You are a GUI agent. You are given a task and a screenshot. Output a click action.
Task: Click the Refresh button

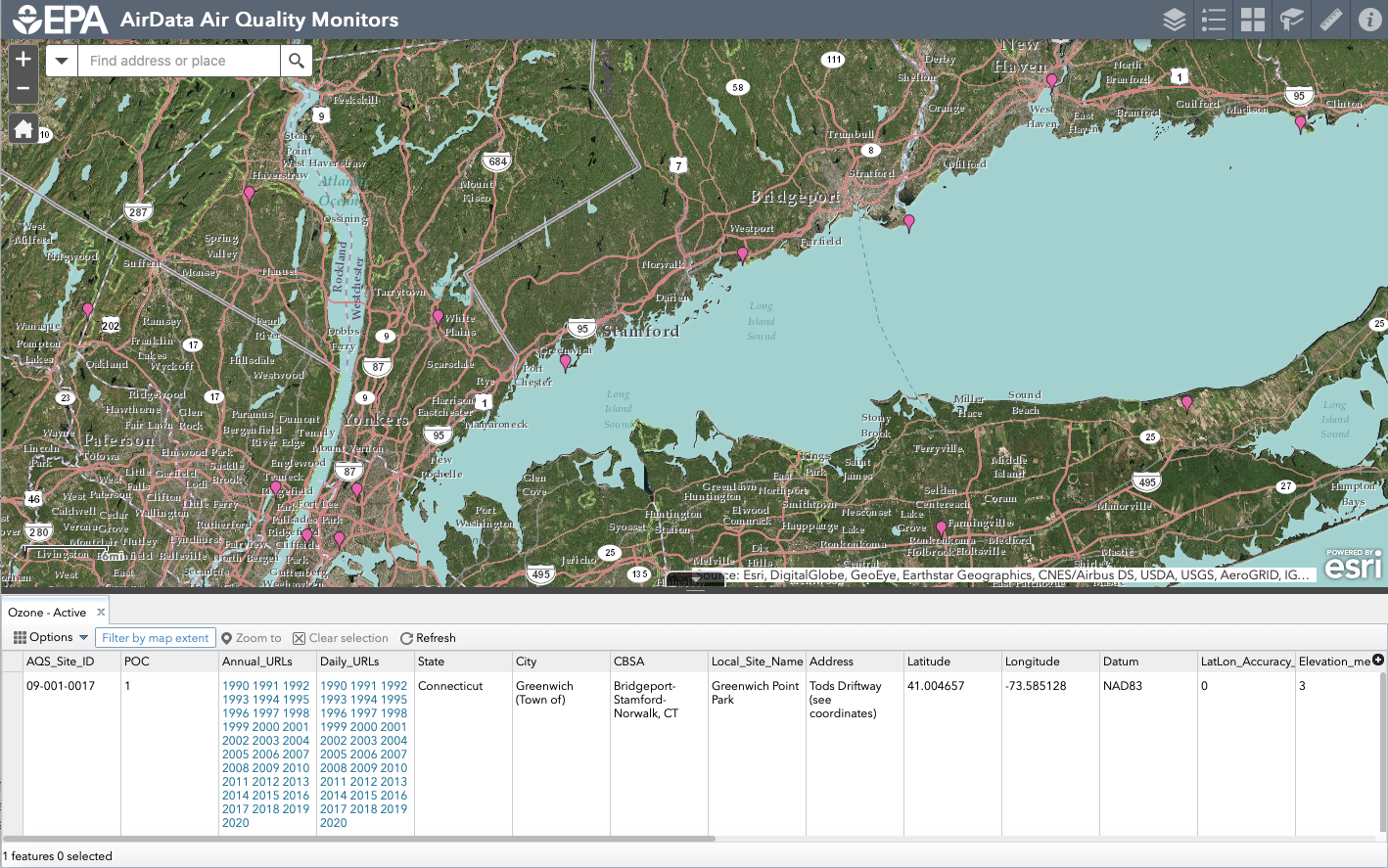pyautogui.click(x=428, y=637)
